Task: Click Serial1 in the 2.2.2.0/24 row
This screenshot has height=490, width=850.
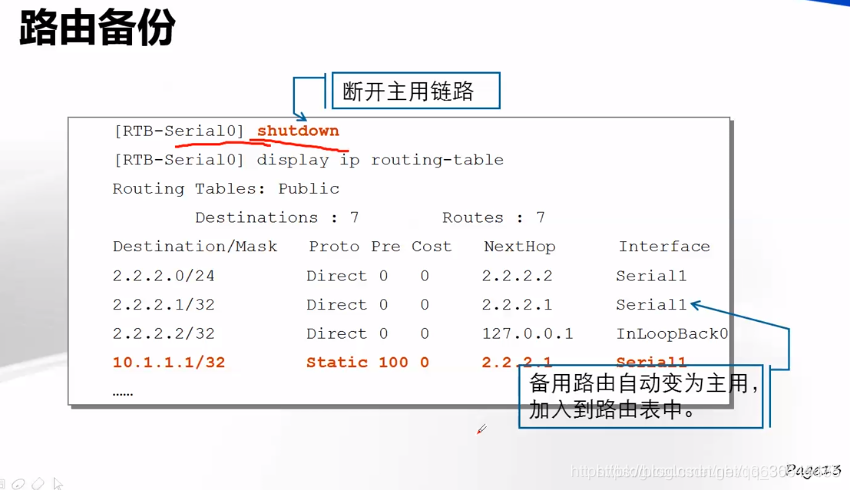Action: click(x=651, y=276)
